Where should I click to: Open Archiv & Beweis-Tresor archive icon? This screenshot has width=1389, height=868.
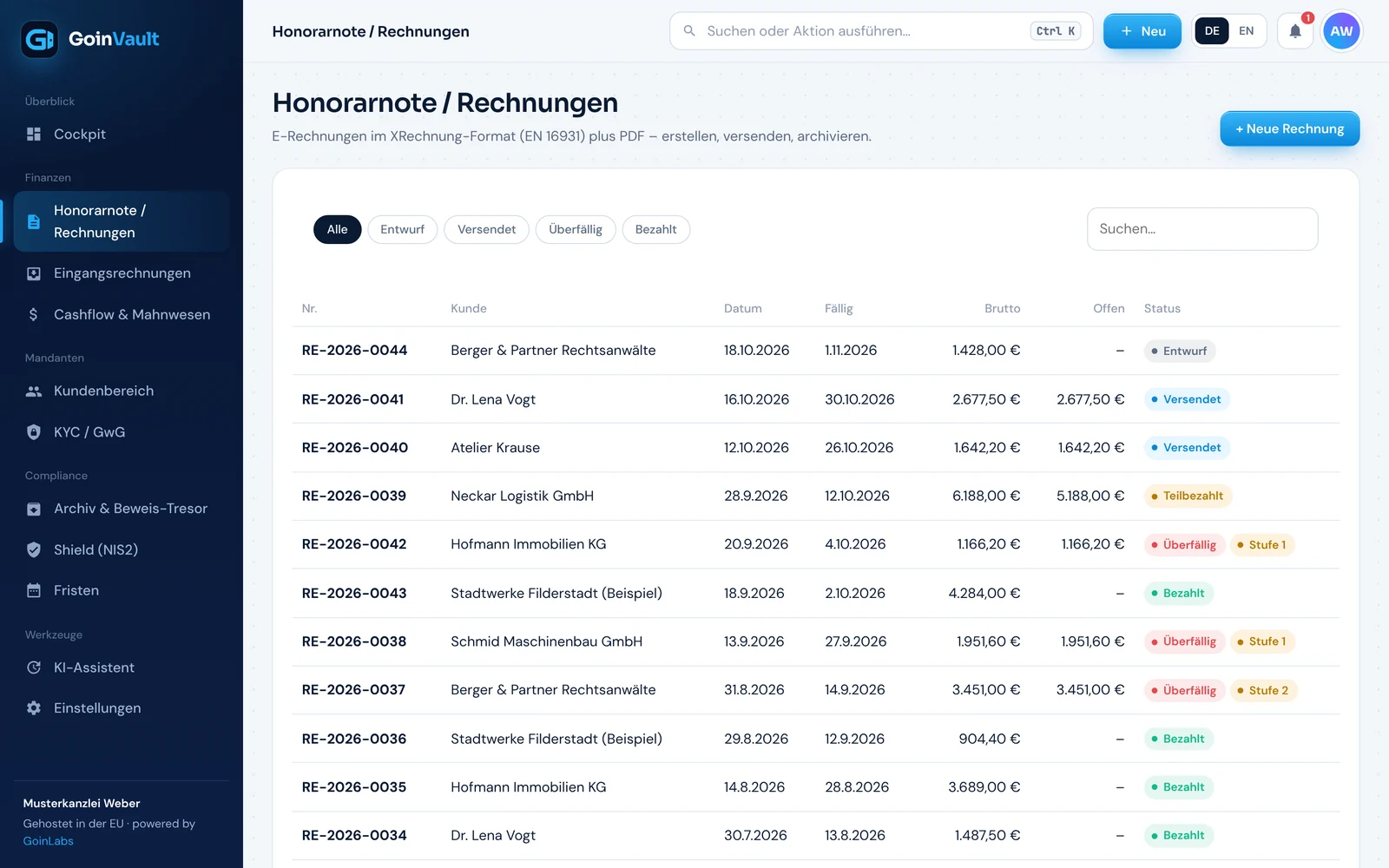tap(34, 509)
